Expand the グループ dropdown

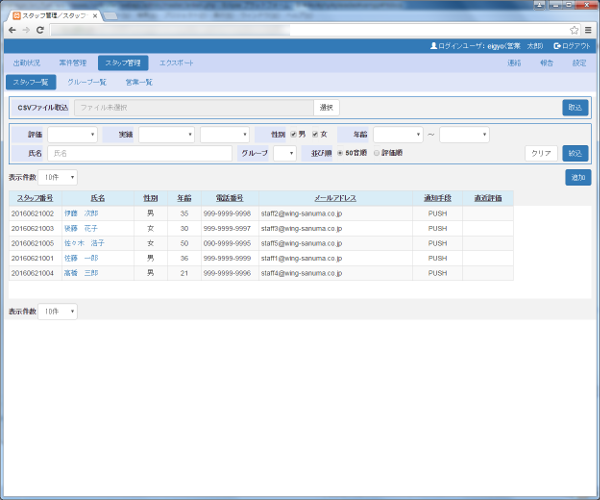click(285, 153)
